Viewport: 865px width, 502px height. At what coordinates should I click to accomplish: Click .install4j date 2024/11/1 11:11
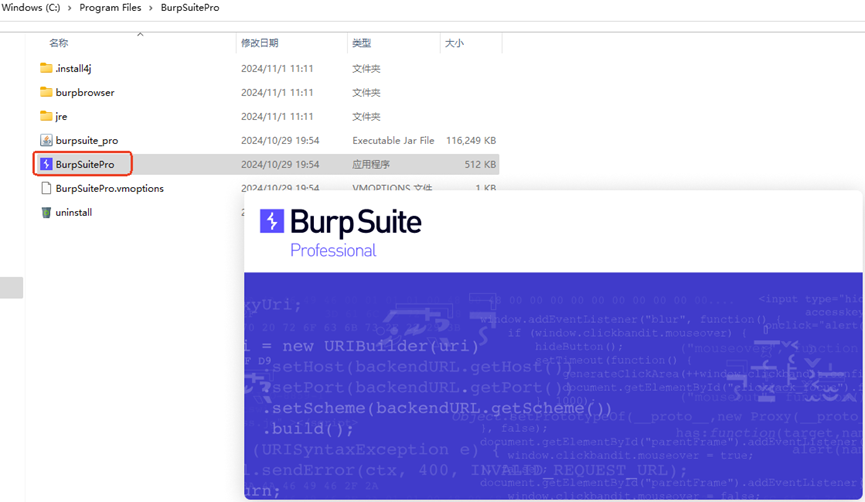[x=277, y=68]
